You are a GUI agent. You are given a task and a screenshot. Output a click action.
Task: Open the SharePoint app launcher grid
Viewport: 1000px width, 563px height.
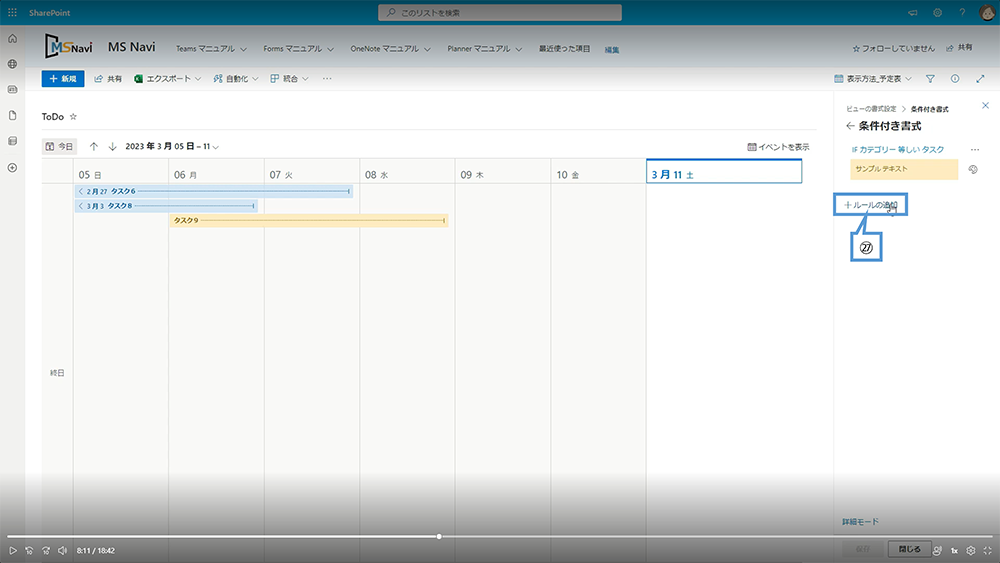[x=12, y=13]
